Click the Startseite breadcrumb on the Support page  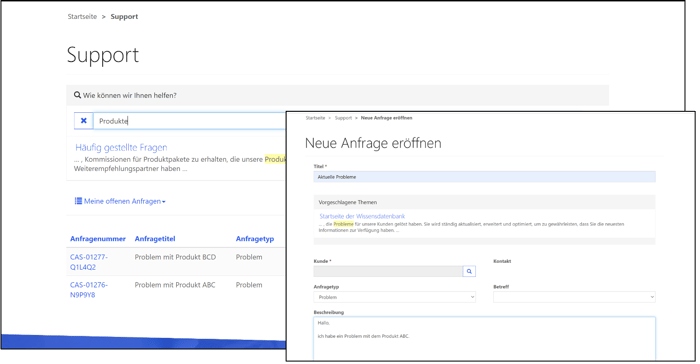[x=82, y=17]
